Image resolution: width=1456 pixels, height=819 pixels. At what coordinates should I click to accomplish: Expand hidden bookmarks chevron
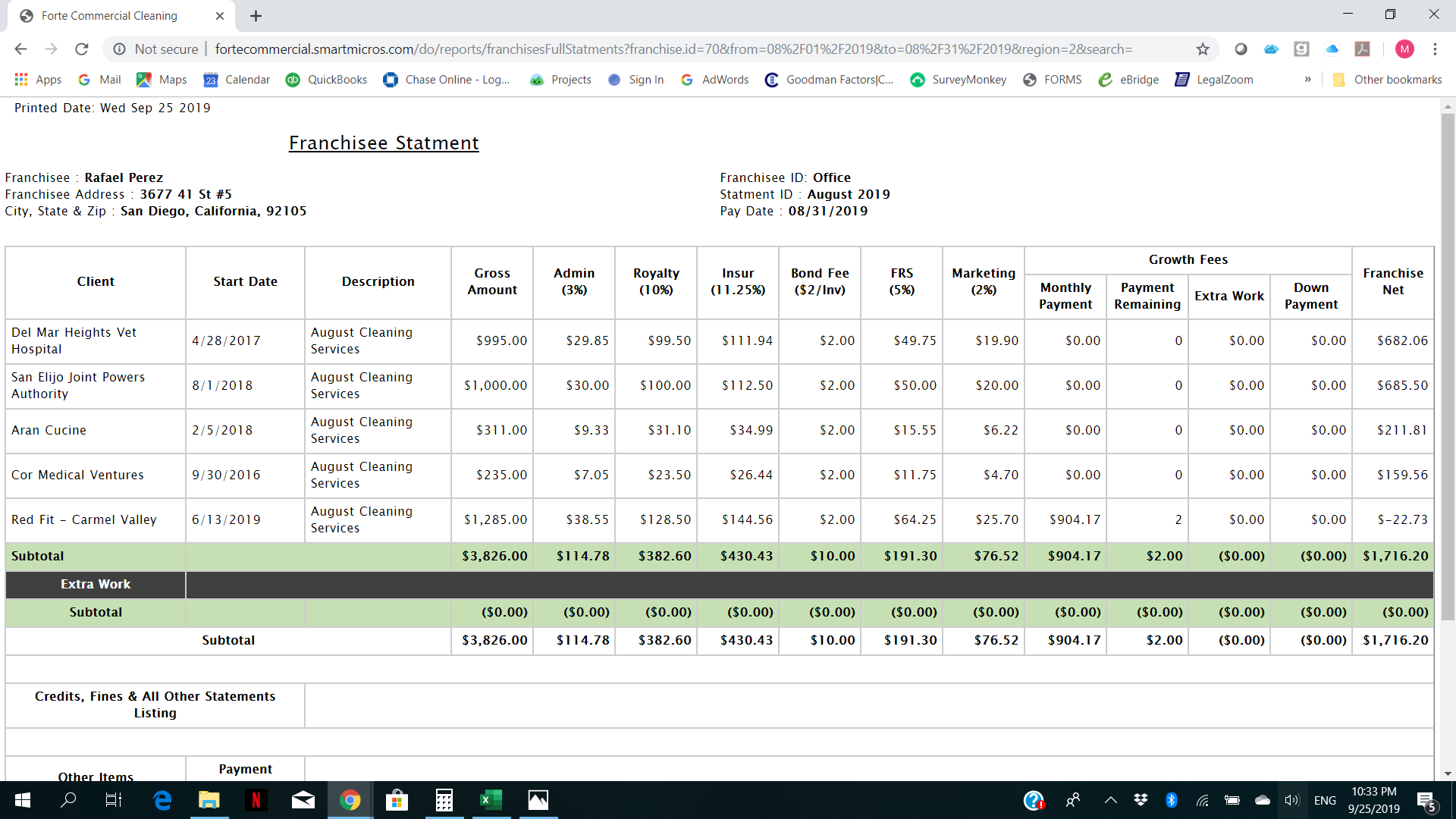pos(1308,80)
